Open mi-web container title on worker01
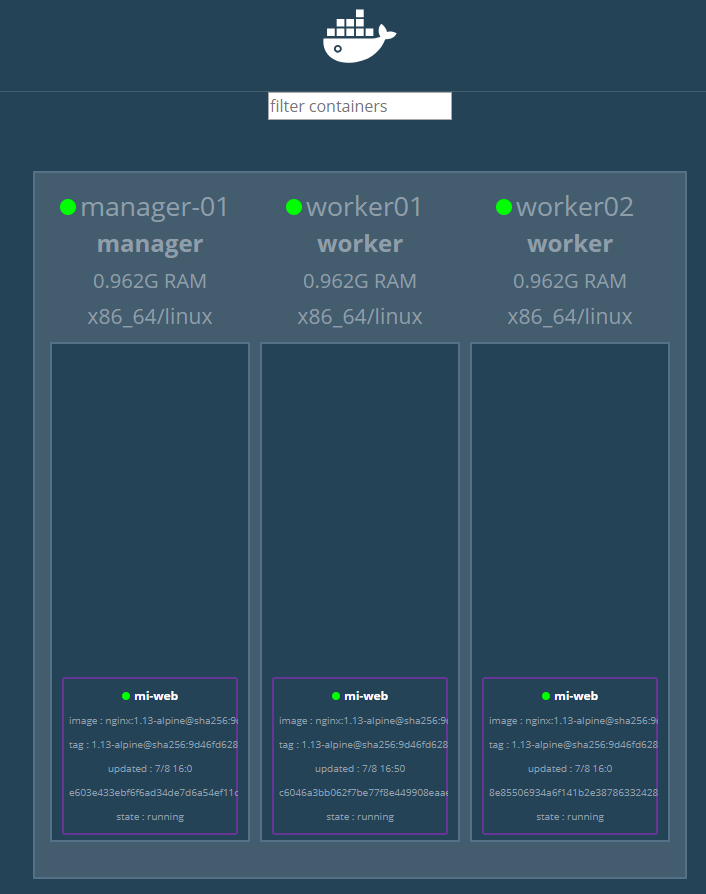Screen dimensions: 706x894 click(366, 696)
